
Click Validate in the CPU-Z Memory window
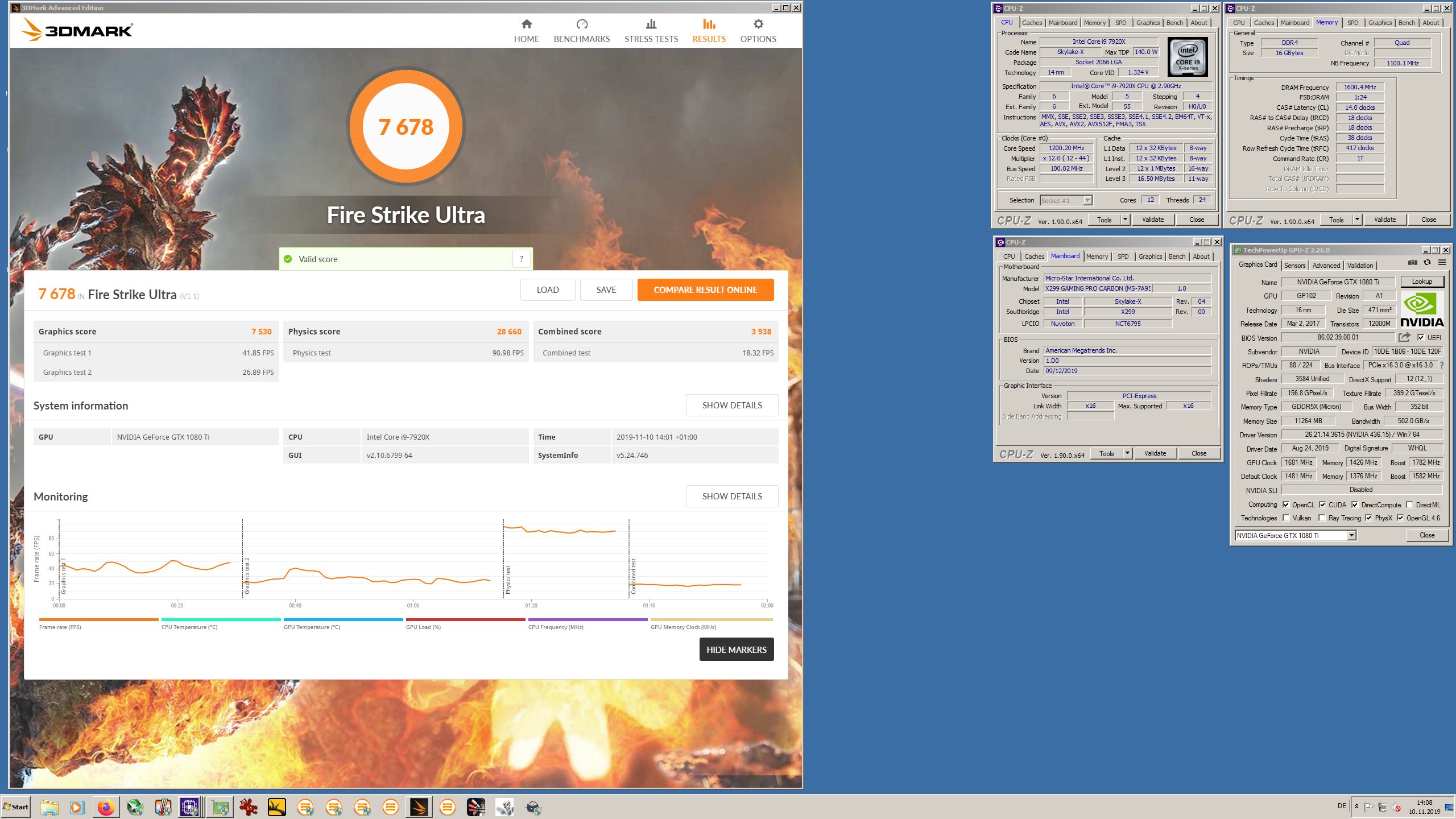[1384, 220]
